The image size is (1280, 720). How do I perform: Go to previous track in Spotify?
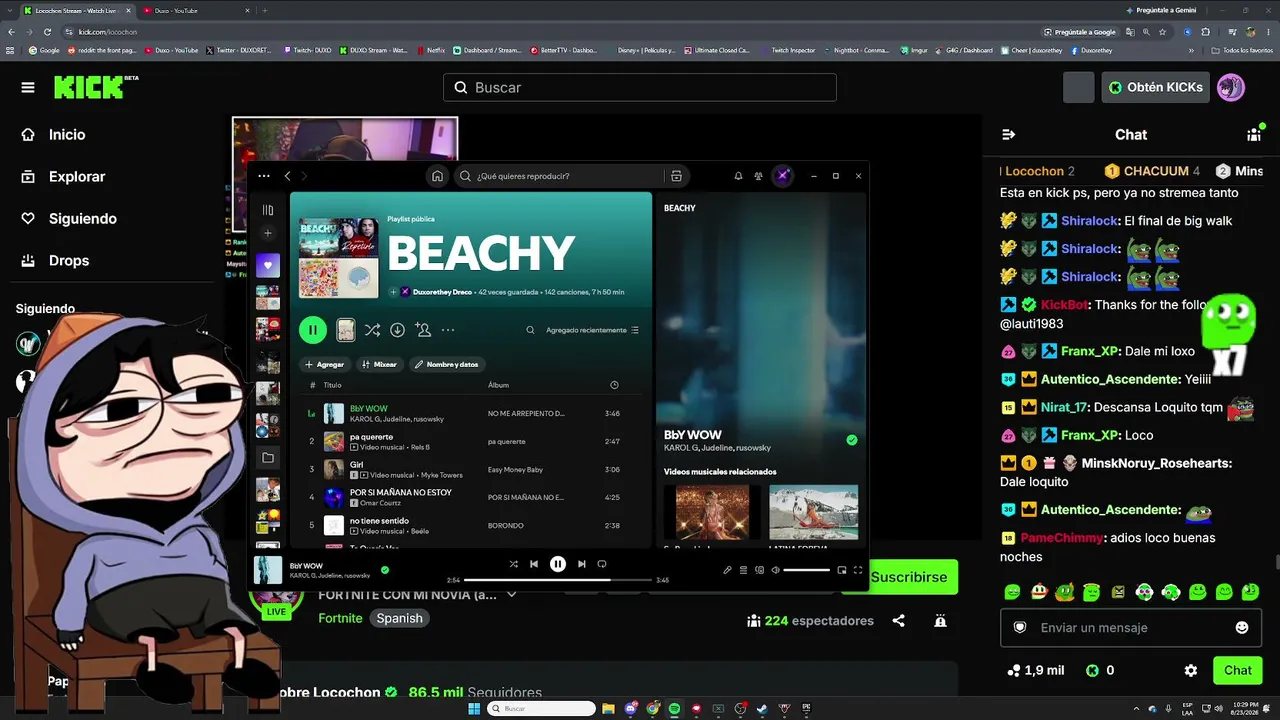(534, 564)
